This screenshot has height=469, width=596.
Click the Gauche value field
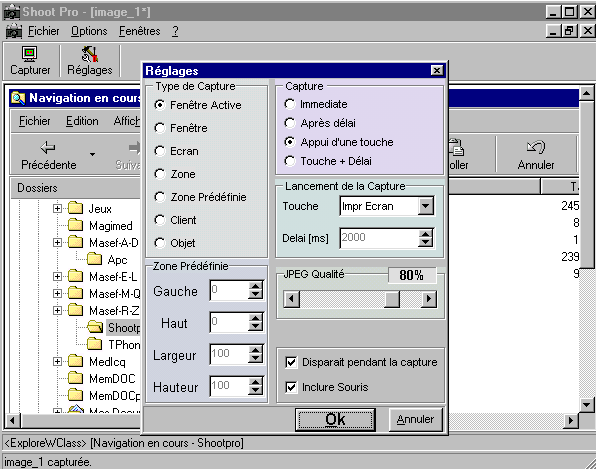[229, 291]
